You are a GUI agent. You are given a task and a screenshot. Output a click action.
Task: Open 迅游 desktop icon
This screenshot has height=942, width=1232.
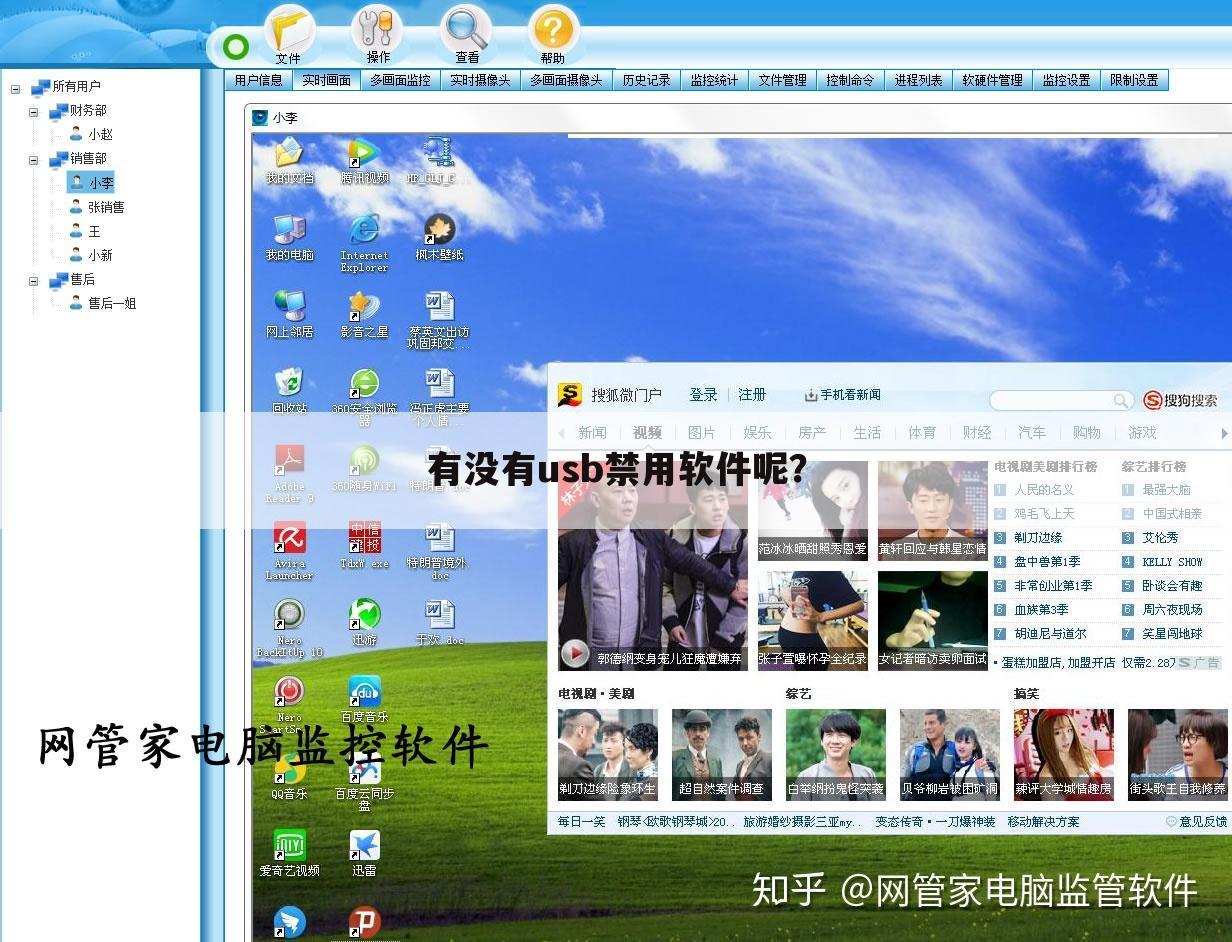(364, 622)
